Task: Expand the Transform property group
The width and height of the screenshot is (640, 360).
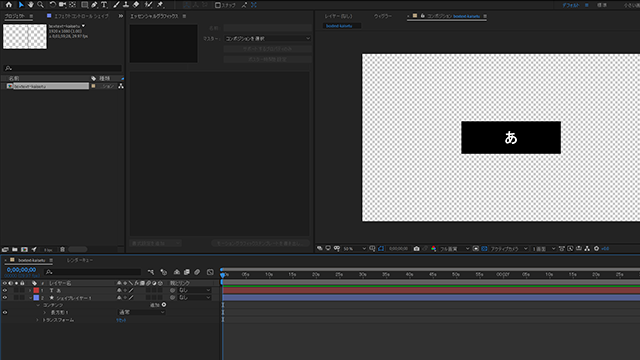Action: (38, 320)
